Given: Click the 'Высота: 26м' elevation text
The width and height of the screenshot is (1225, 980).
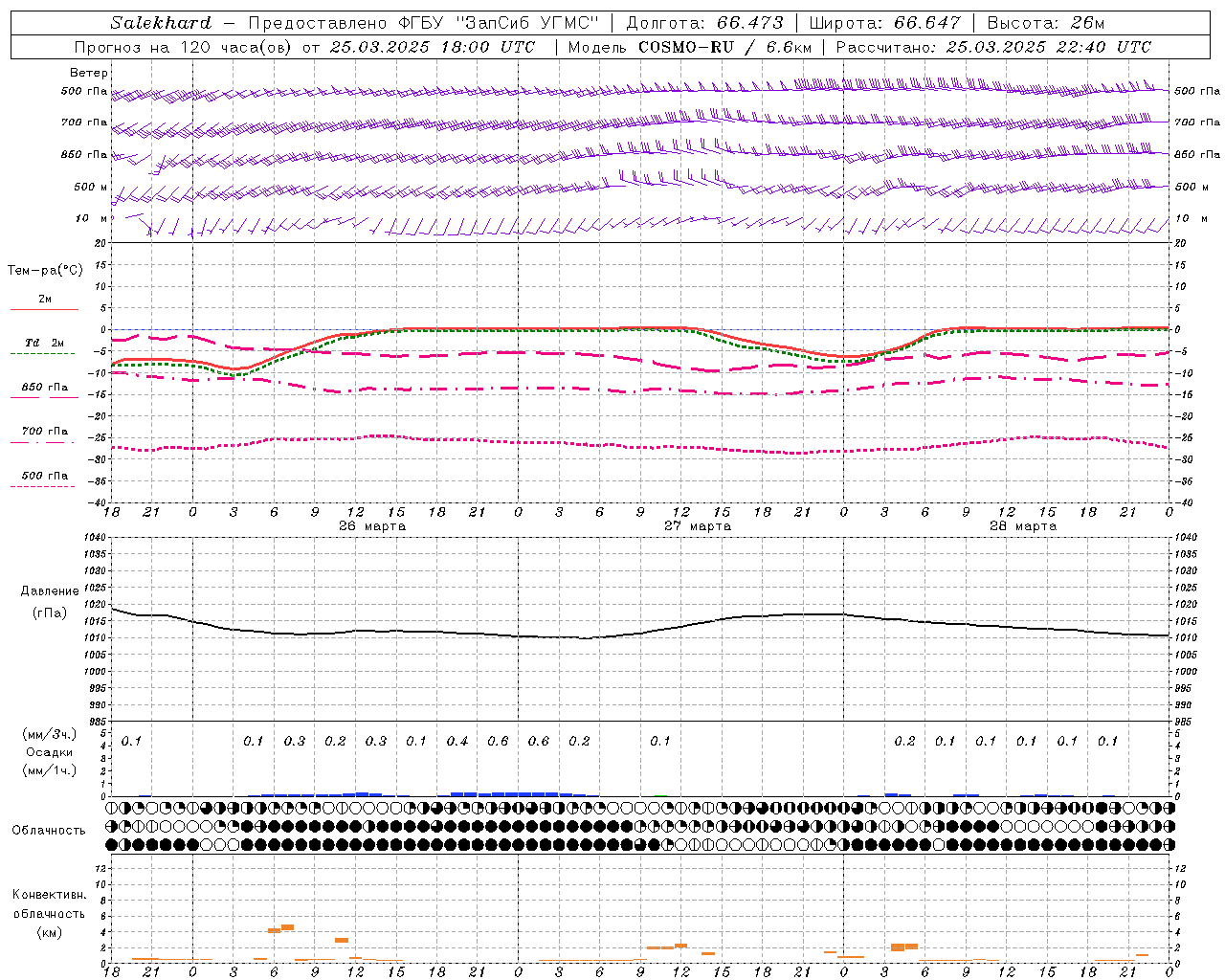Looking at the screenshot, I should [x=1046, y=23].
